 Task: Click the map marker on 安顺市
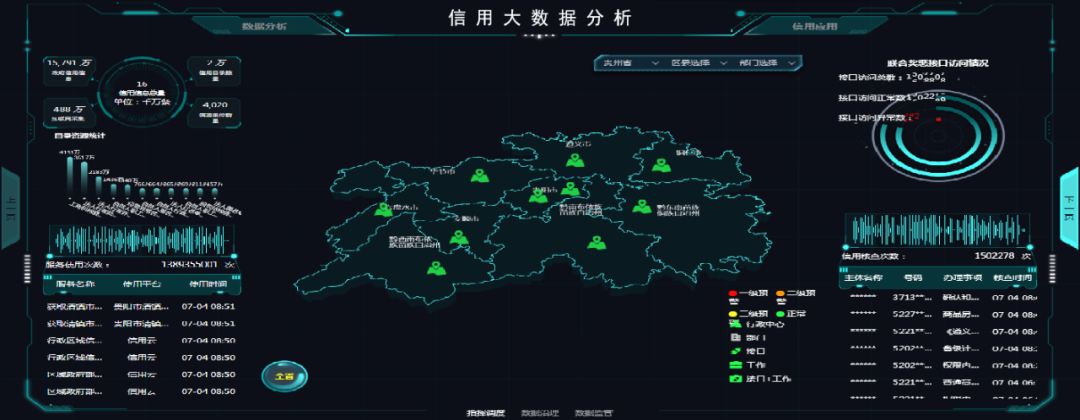click(459, 238)
